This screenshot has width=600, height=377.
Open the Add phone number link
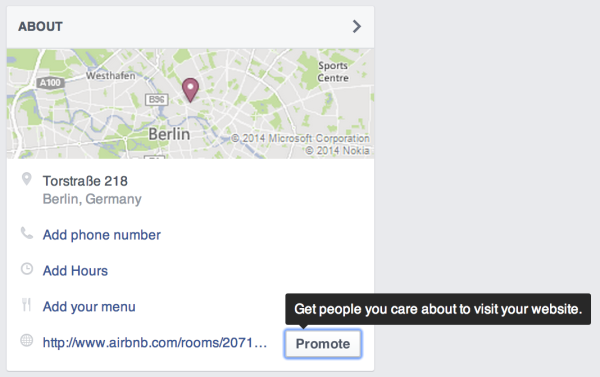coord(102,235)
